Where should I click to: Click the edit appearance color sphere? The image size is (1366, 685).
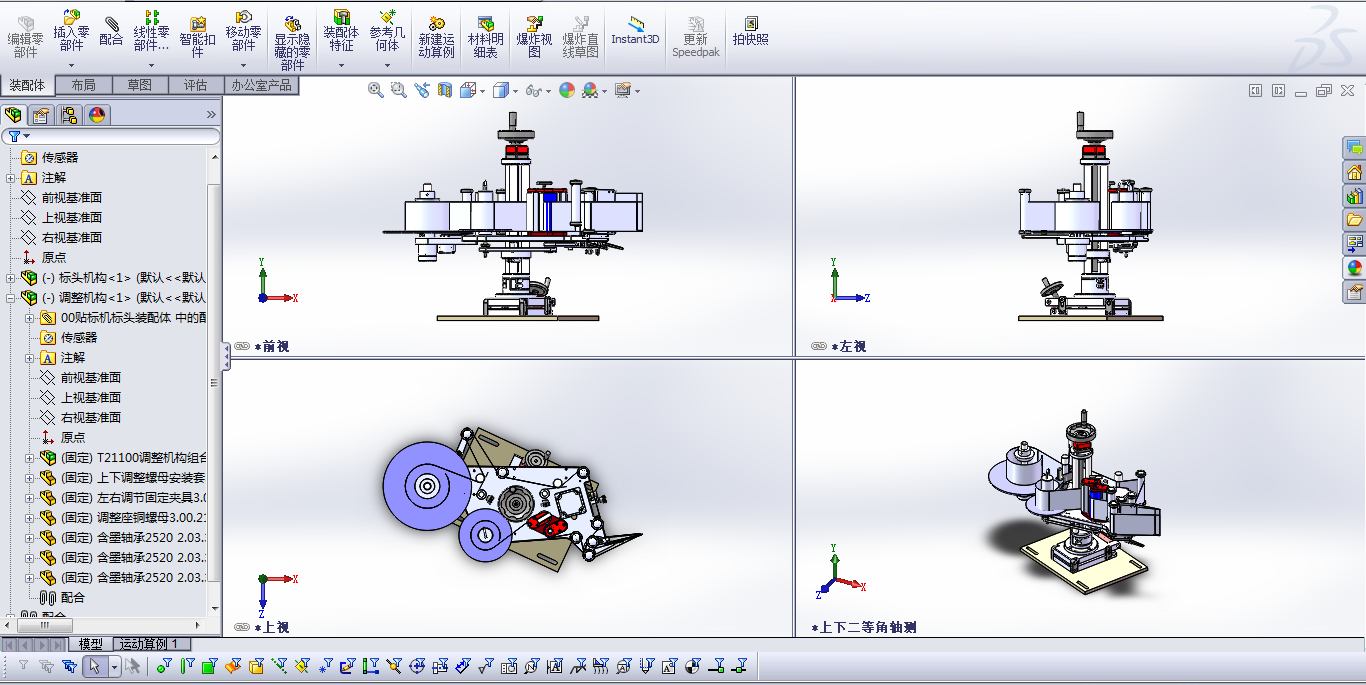pos(567,90)
